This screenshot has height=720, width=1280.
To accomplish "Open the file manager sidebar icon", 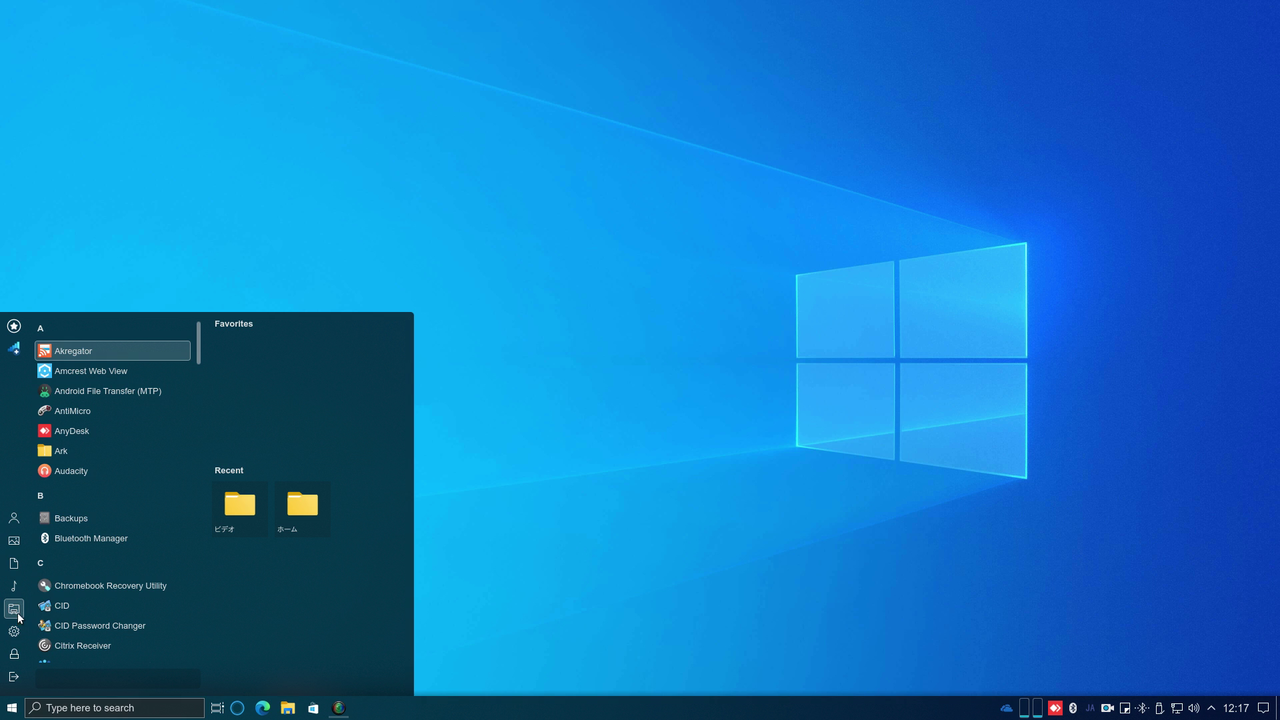I will point(14,608).
